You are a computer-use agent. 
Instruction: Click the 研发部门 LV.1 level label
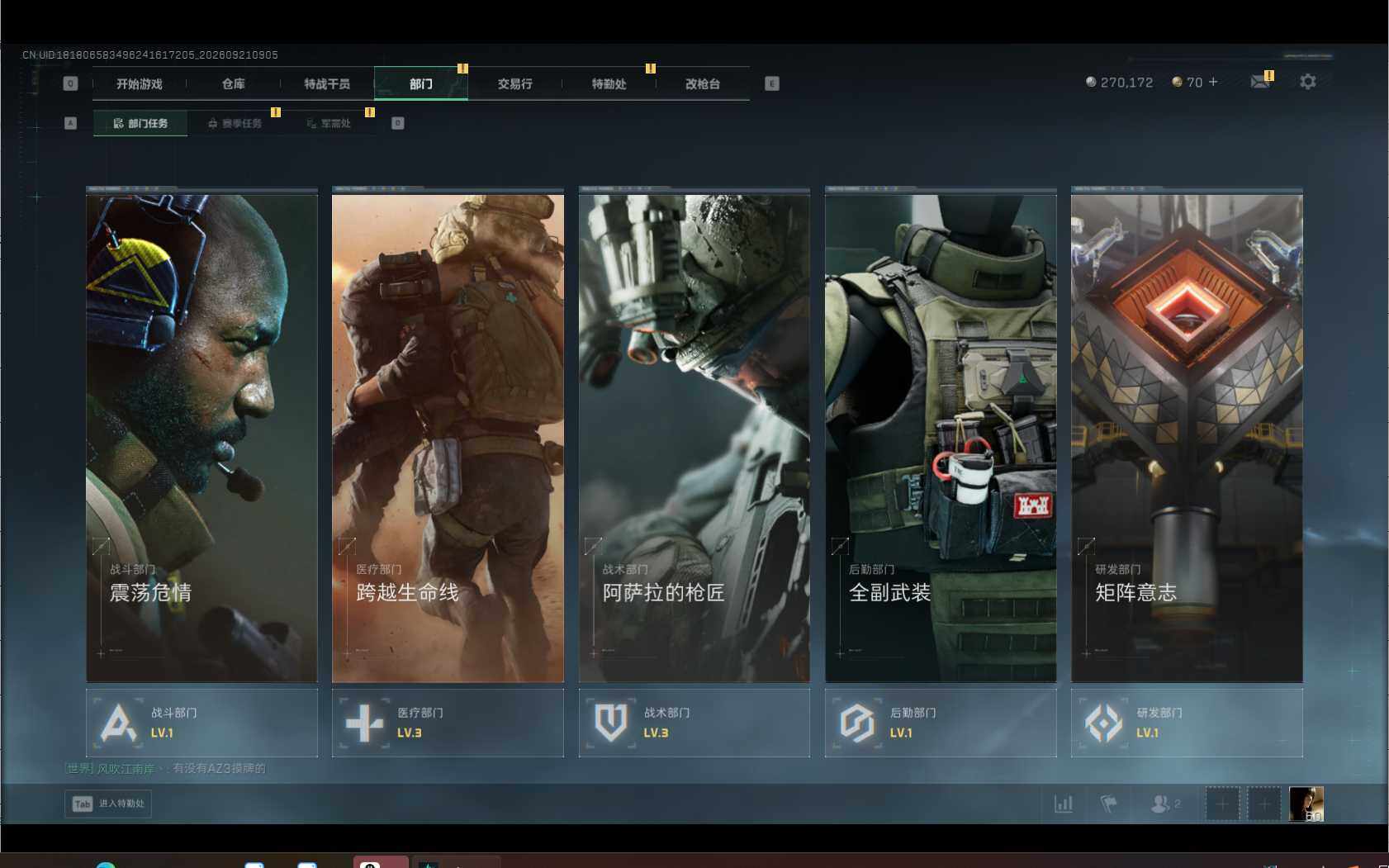(x=1147, y=733)
